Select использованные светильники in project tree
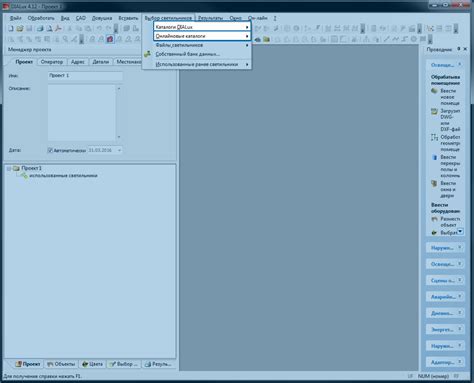This screenshot has height=383, width=474. point(63,176)
